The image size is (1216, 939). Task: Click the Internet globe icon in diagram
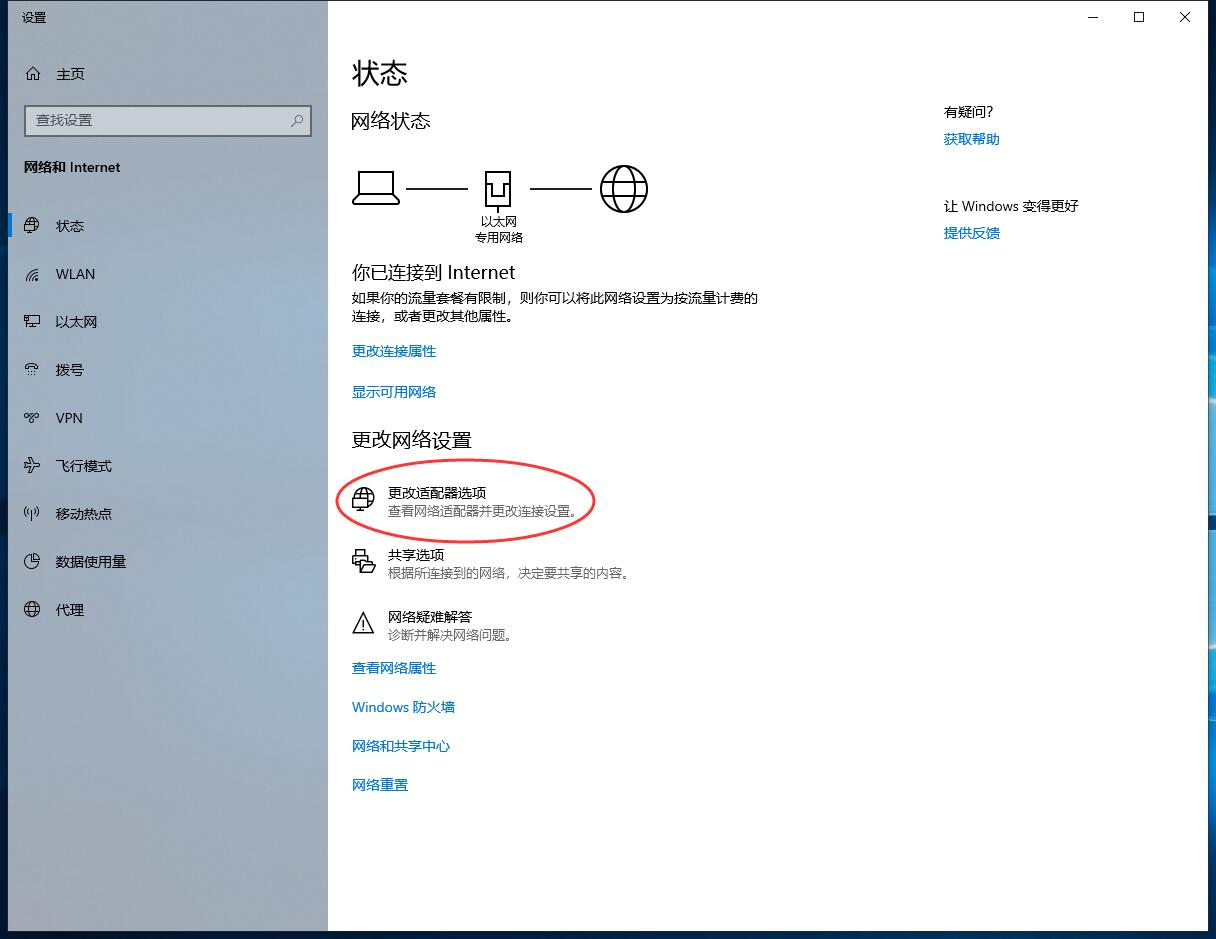coord(624,188)
